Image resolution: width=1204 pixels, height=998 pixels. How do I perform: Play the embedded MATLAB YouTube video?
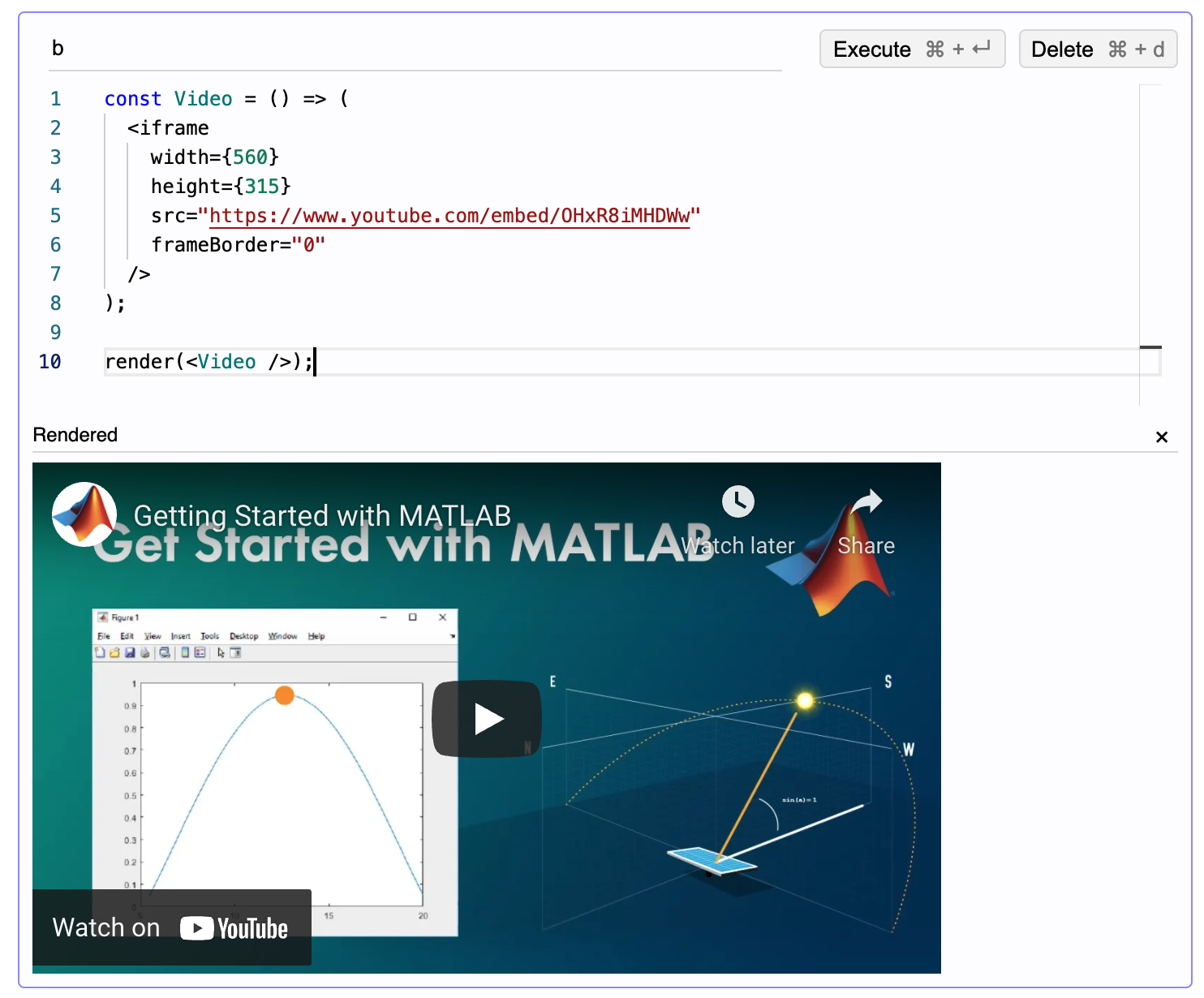[x=486, y=719]
